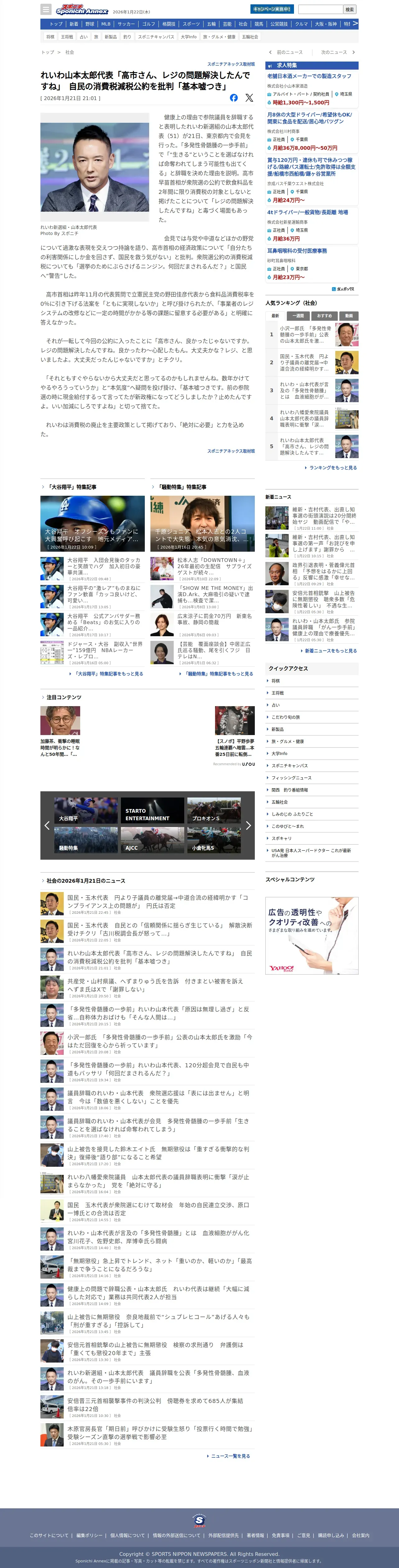Open ランキングをもっと見る link
The height and width of the screenshot is (1568, 399).
[x=333, y=467]
